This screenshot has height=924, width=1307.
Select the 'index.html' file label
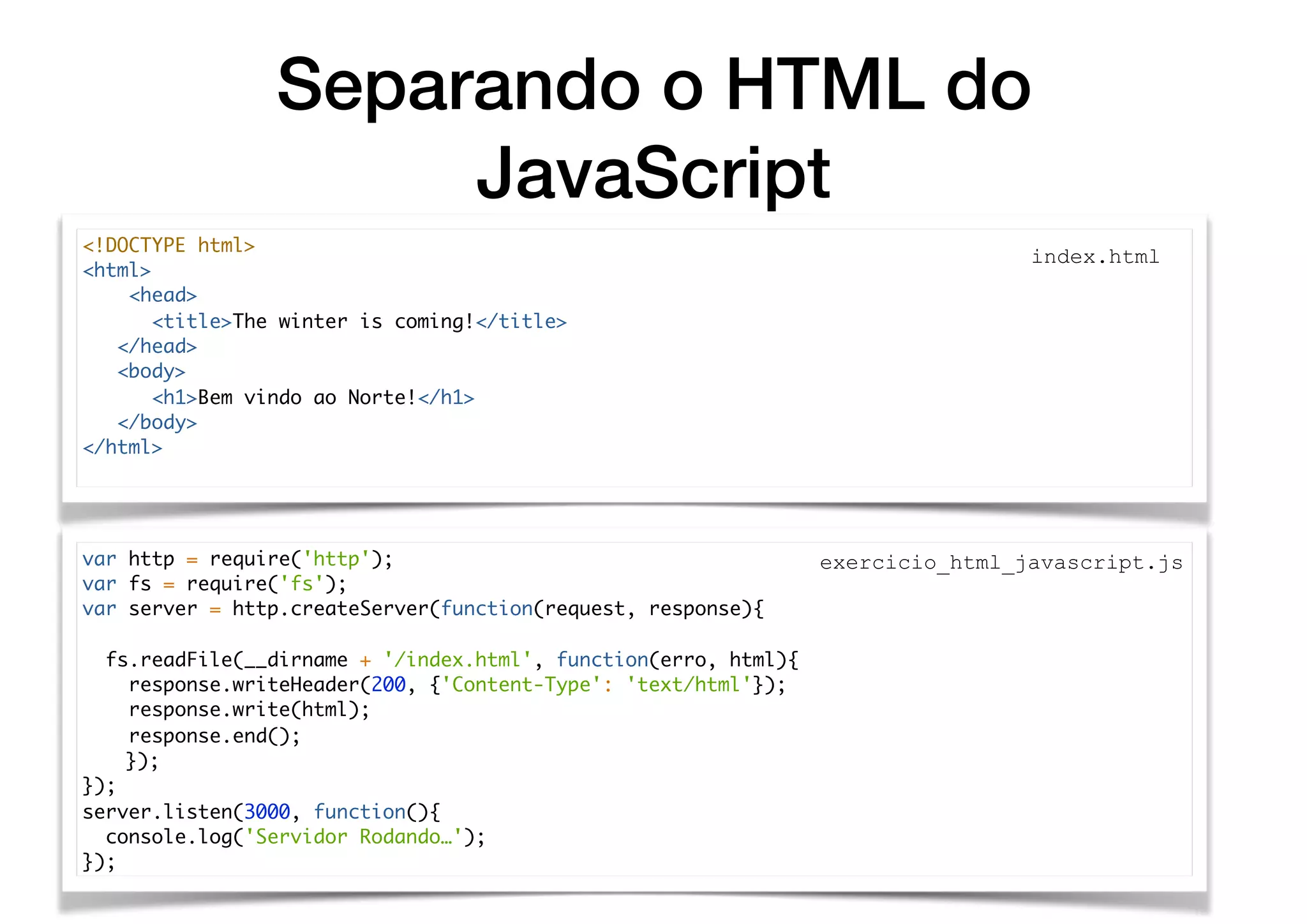(1095, 257)
